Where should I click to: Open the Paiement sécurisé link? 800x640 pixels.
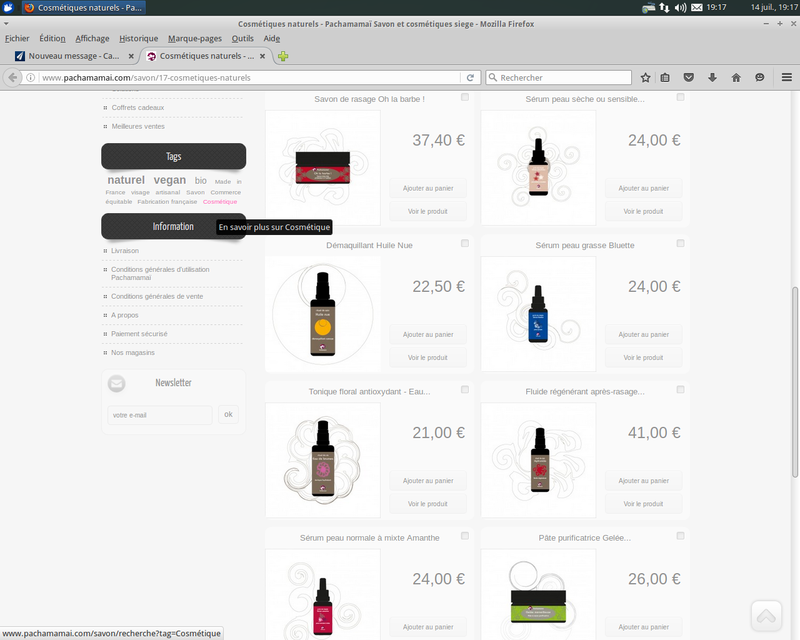[x=139, y=334]
